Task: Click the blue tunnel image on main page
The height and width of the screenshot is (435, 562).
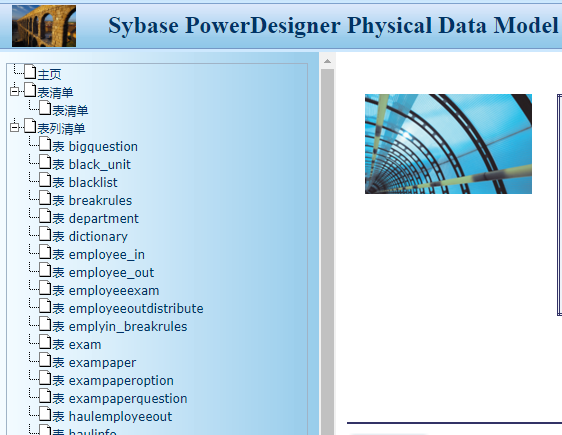Action: (448, 144)
